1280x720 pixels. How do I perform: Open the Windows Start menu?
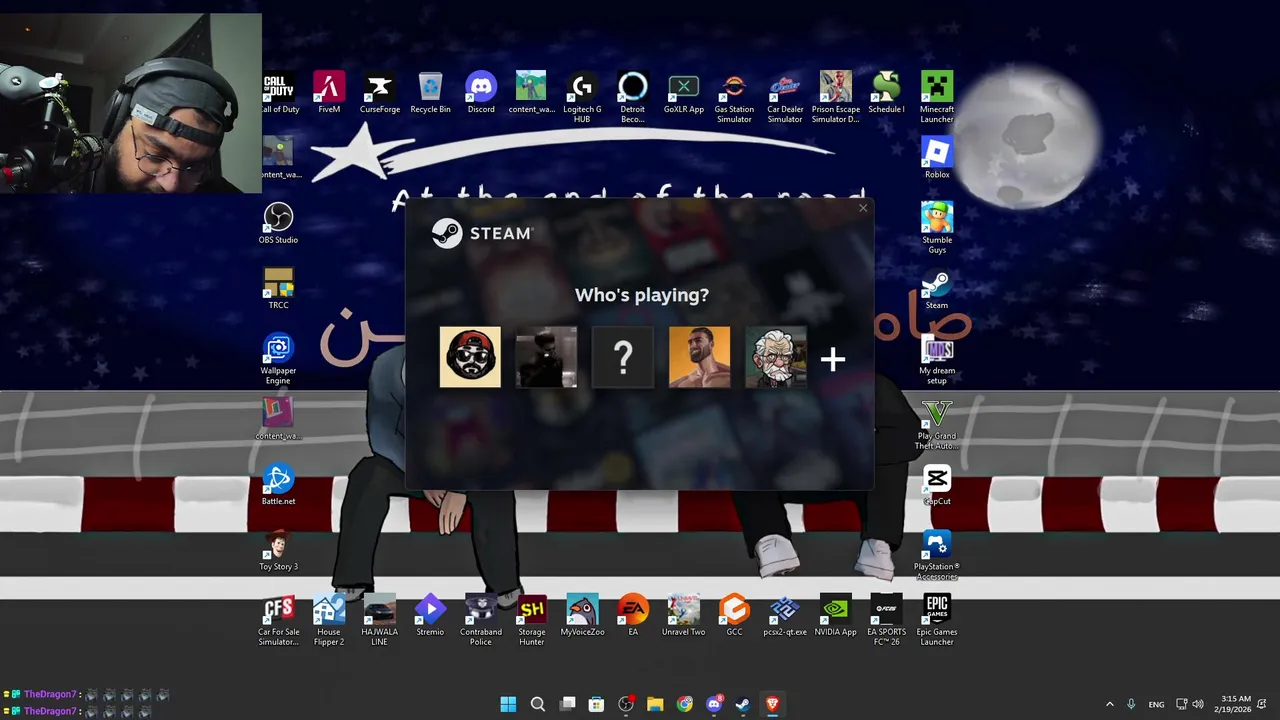pyautogui.click(x=508, y=704)
